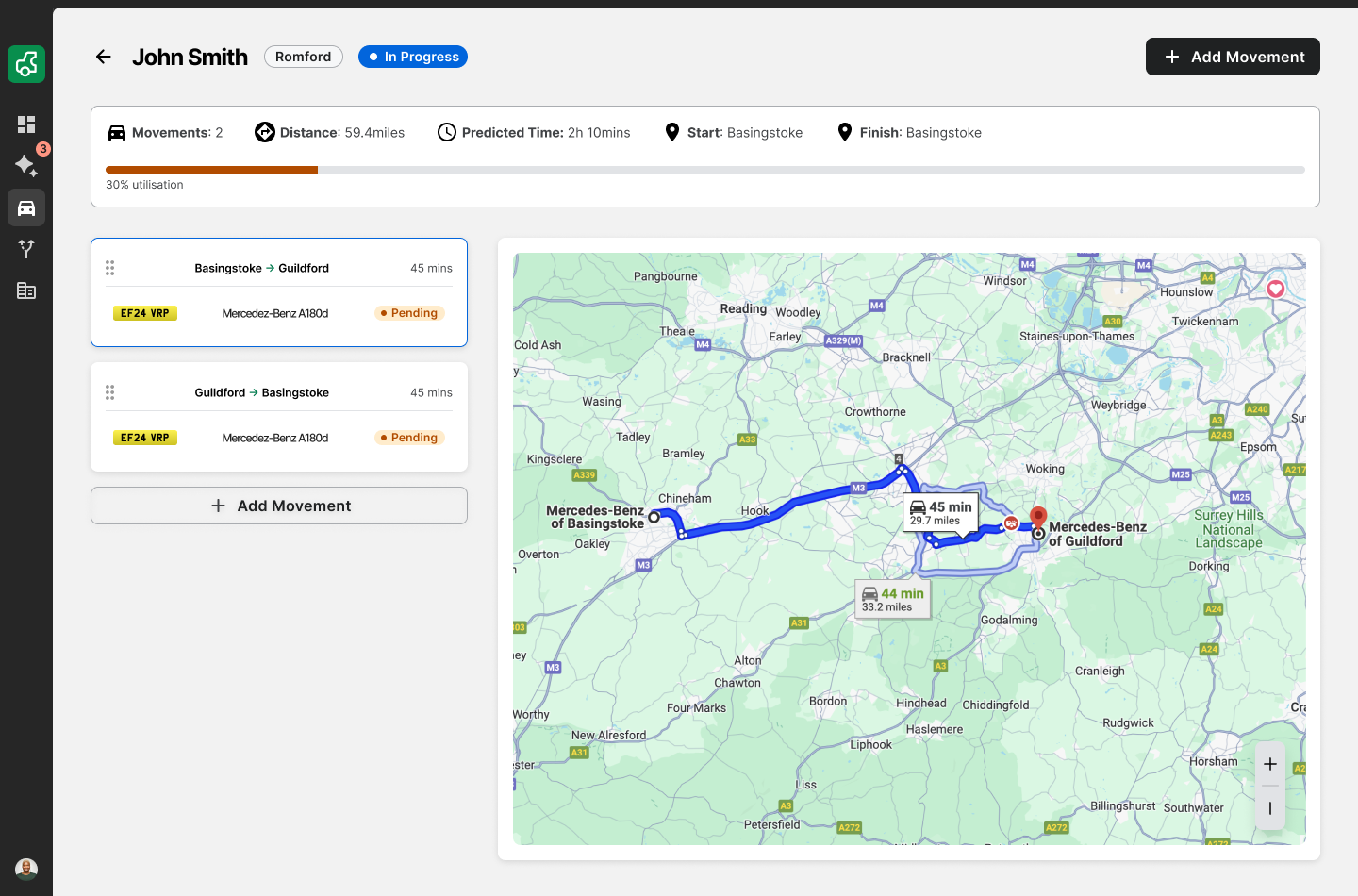Click the Romford location tag

point(303,57)
